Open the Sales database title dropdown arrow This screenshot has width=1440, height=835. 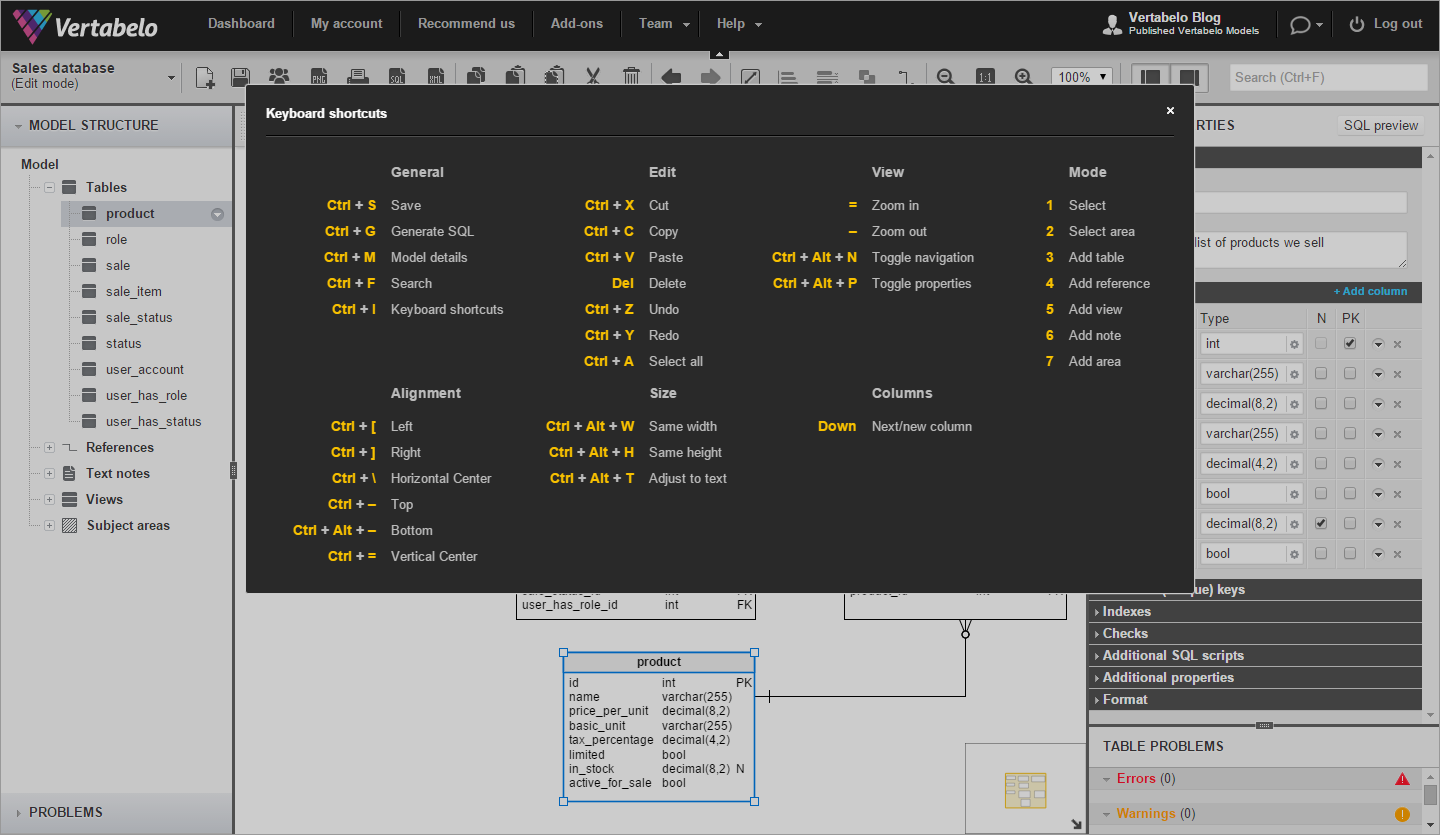[x=171, y=78]
